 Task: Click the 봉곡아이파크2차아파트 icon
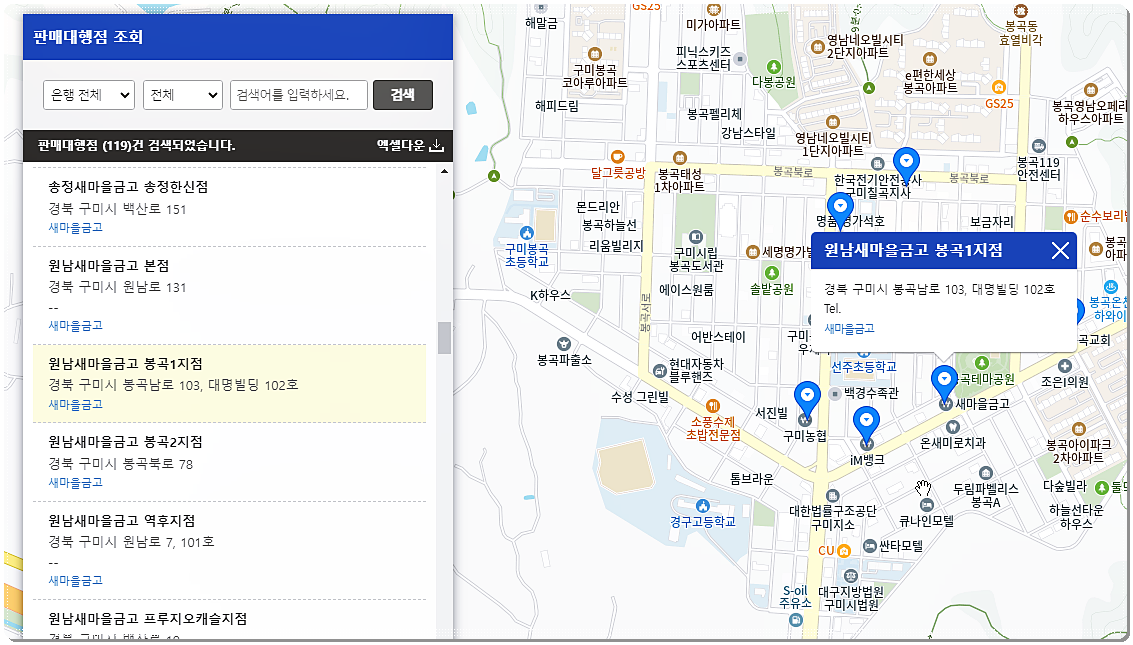1078,429
